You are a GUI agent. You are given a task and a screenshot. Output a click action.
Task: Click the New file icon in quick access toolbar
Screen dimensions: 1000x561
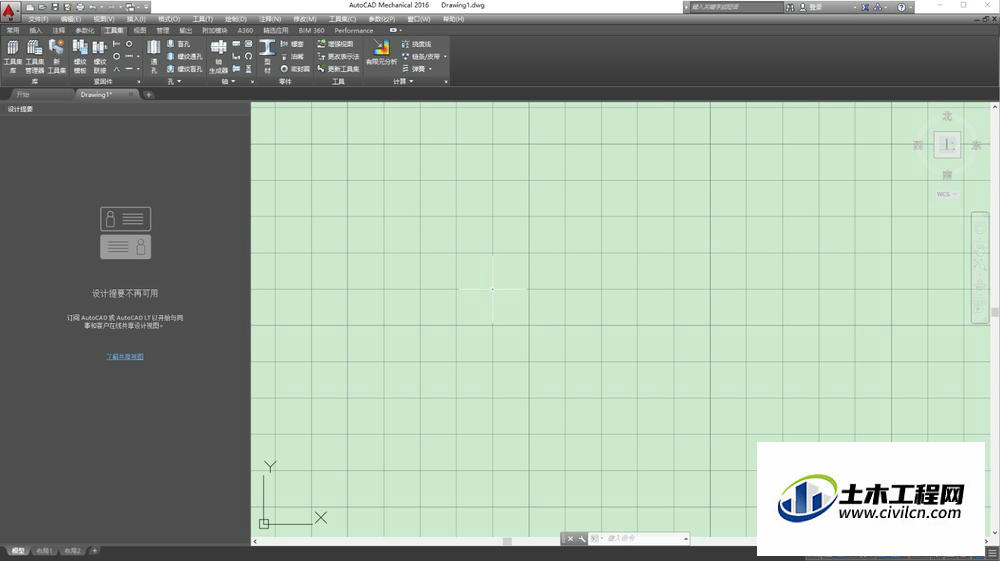pos(30,7)
